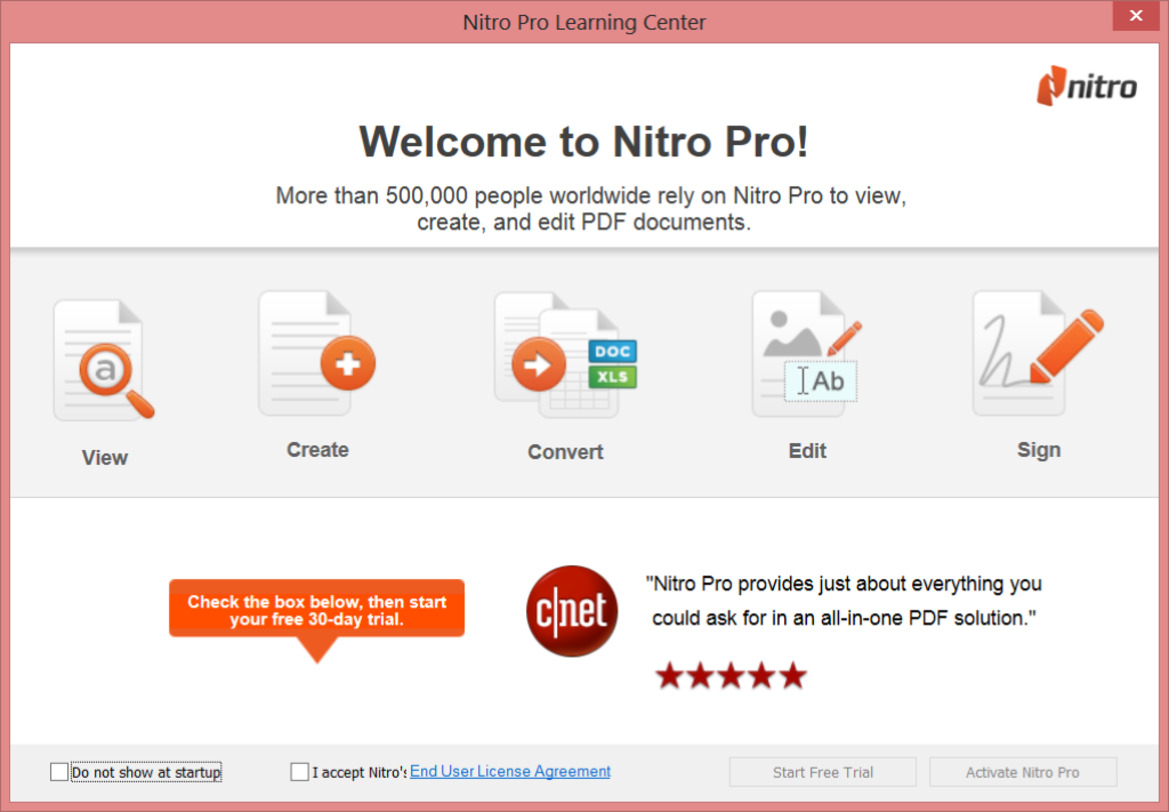Click the Create PDF plus icon
1169x812 pixels.
coord(317,353)
